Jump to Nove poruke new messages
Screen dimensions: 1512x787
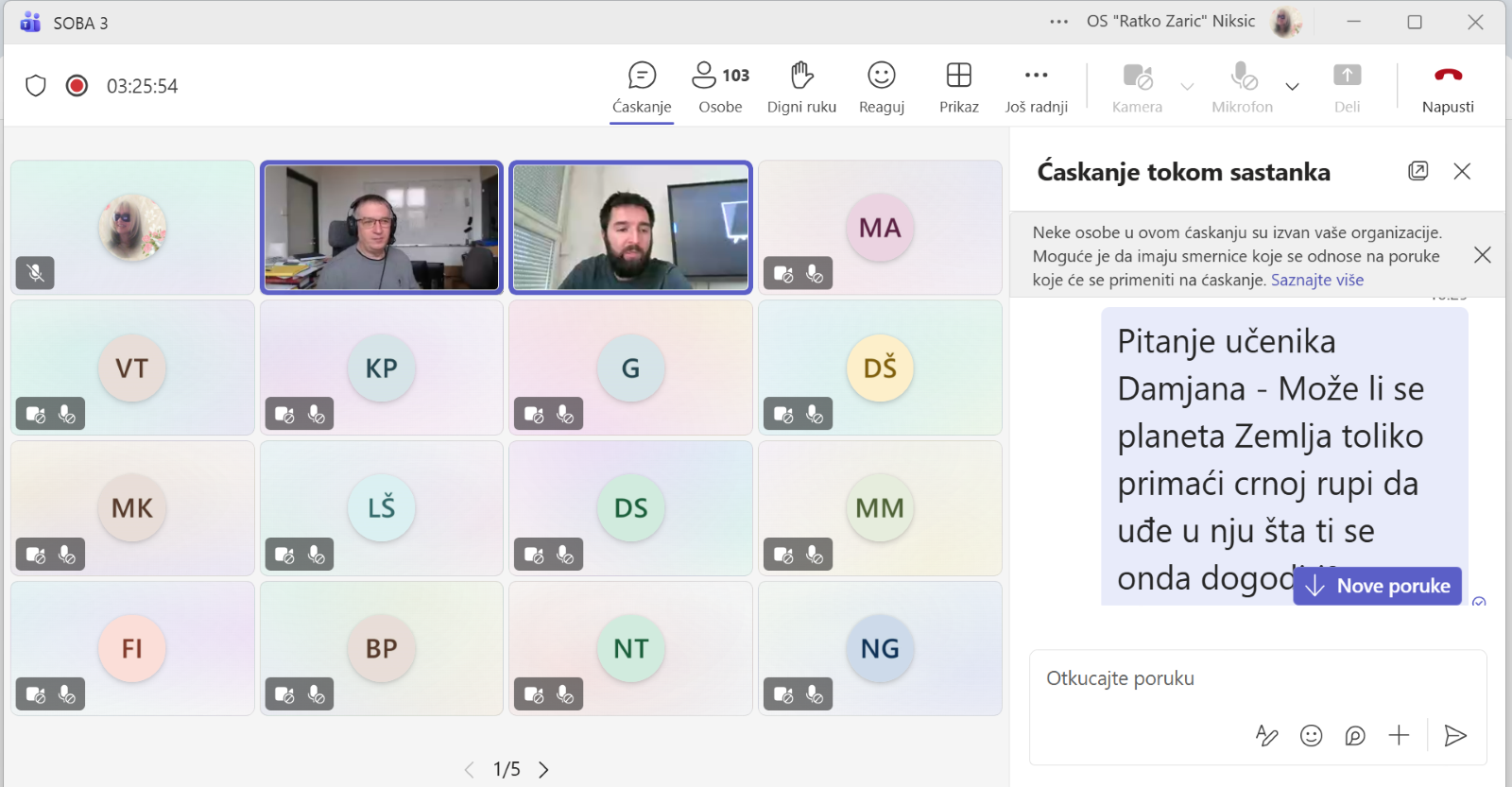click(1378, 587)
